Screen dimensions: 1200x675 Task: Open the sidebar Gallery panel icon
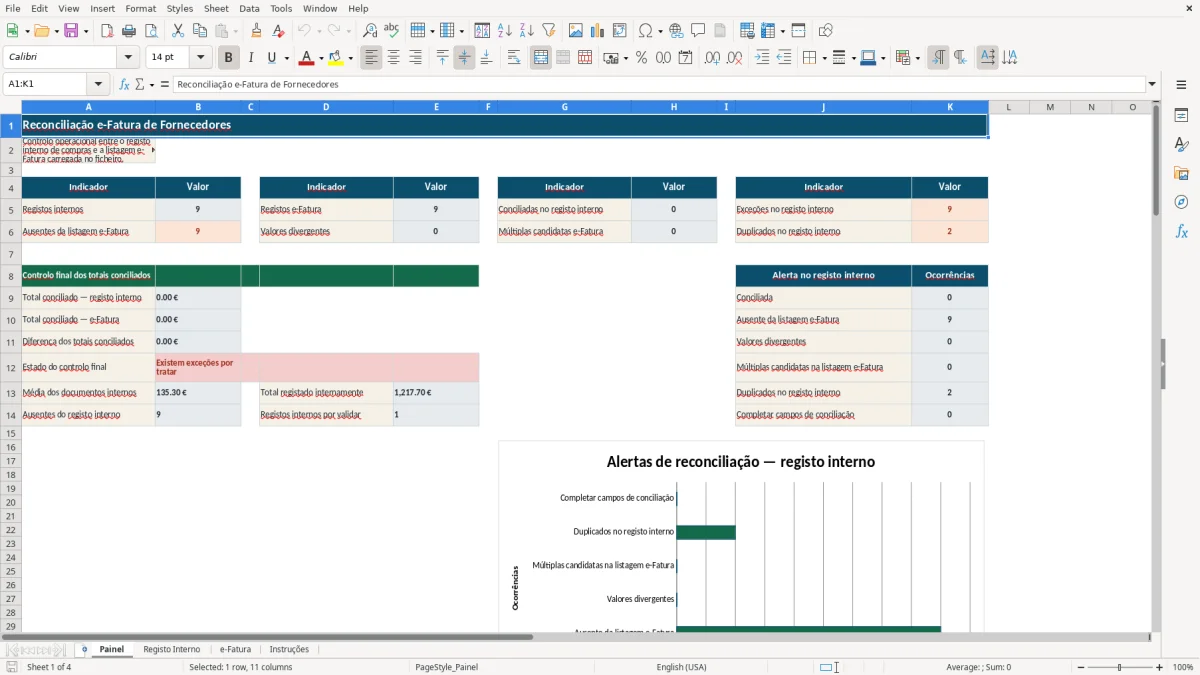click(x=1181, y=173)
